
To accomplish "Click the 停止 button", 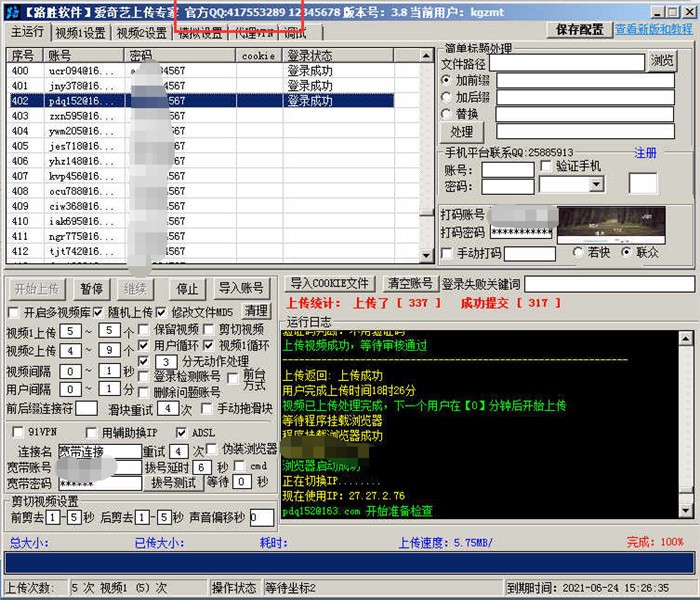I will pyautogui.click(x=187, y=289).
